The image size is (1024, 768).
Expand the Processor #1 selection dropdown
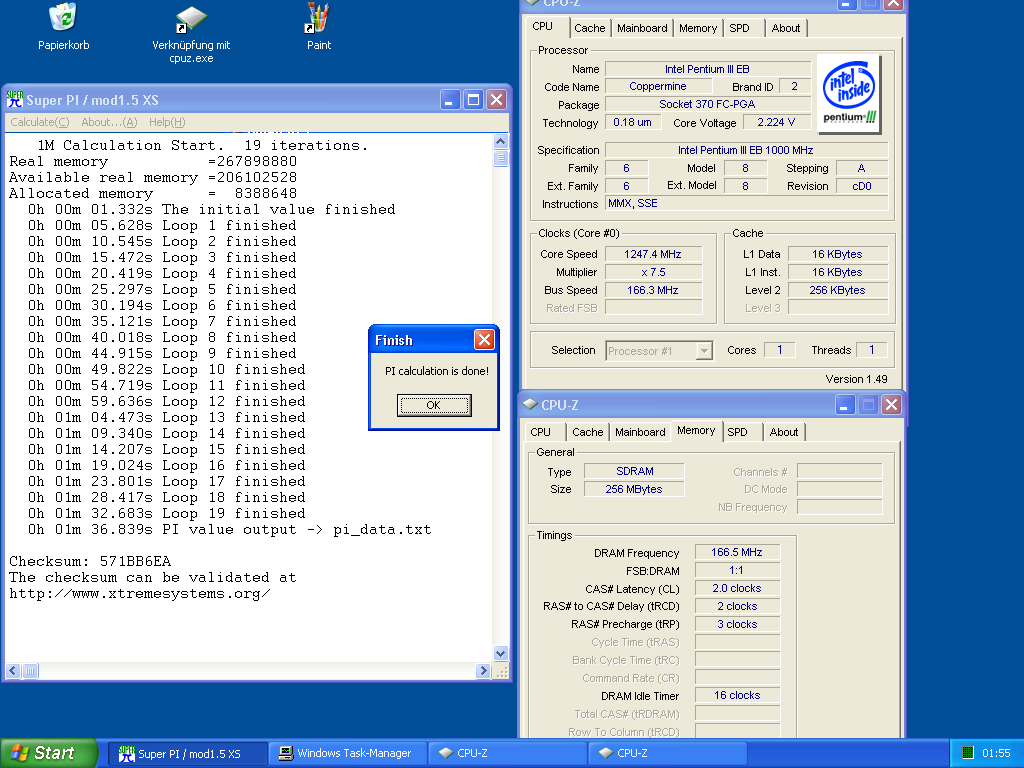tap(703, 351)
